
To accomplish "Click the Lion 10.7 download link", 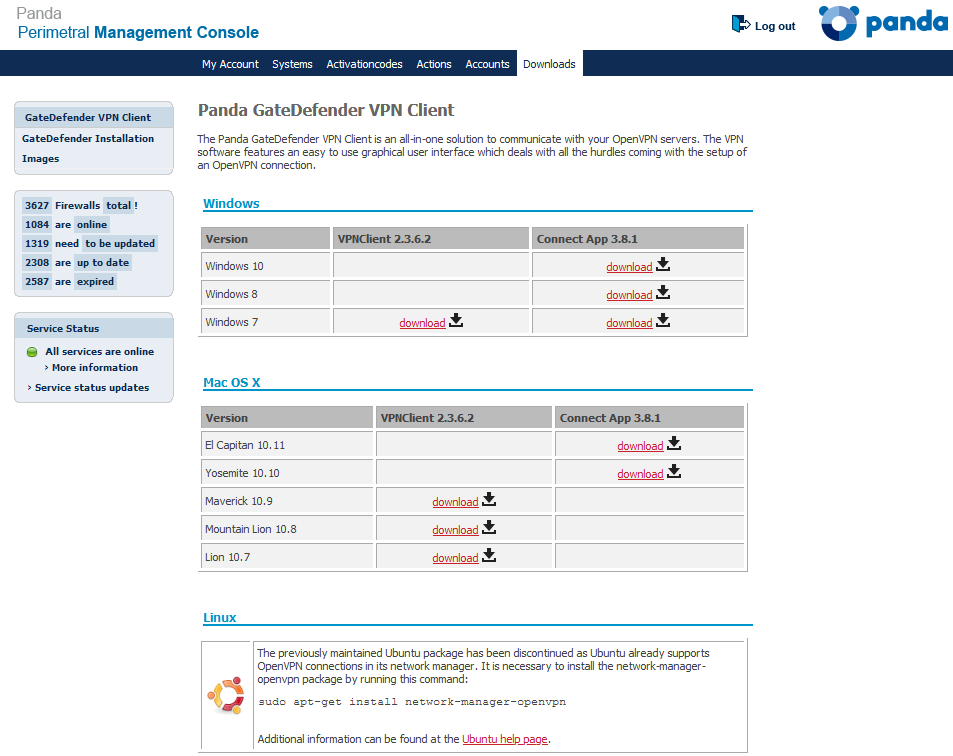I will [455, 558].
